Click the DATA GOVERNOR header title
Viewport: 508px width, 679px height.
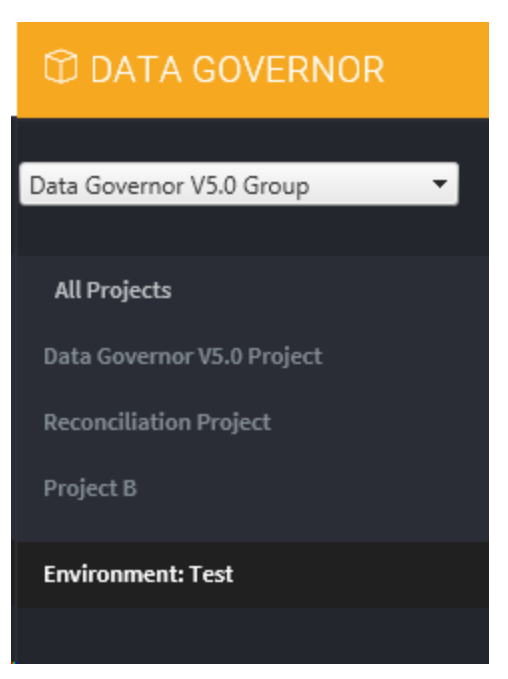coord(237,69)
